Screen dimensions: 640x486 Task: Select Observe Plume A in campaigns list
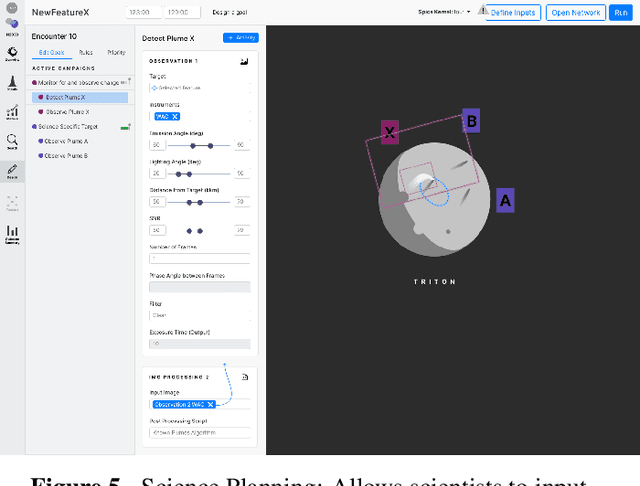66,141
